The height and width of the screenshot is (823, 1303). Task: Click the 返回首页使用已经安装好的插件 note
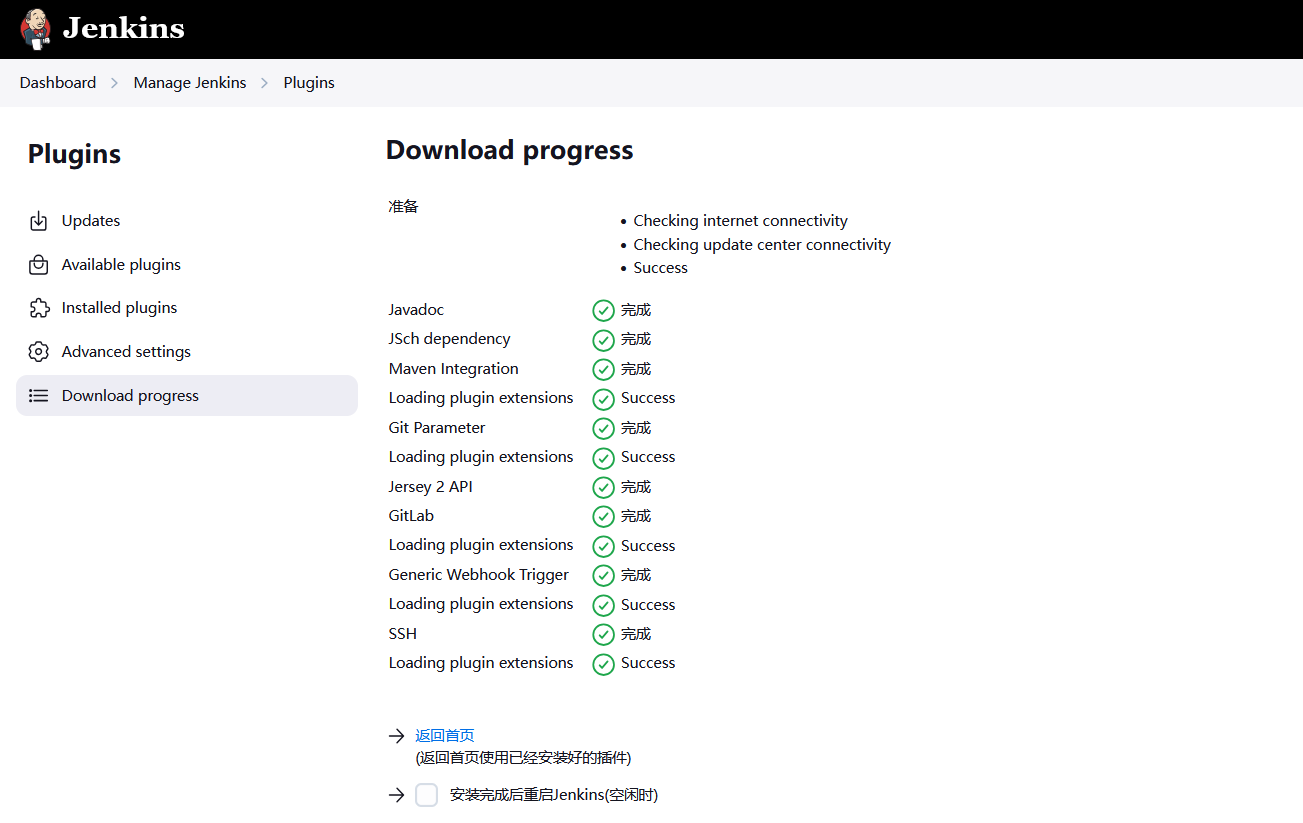pyautogui.click(x=523, y=758)
